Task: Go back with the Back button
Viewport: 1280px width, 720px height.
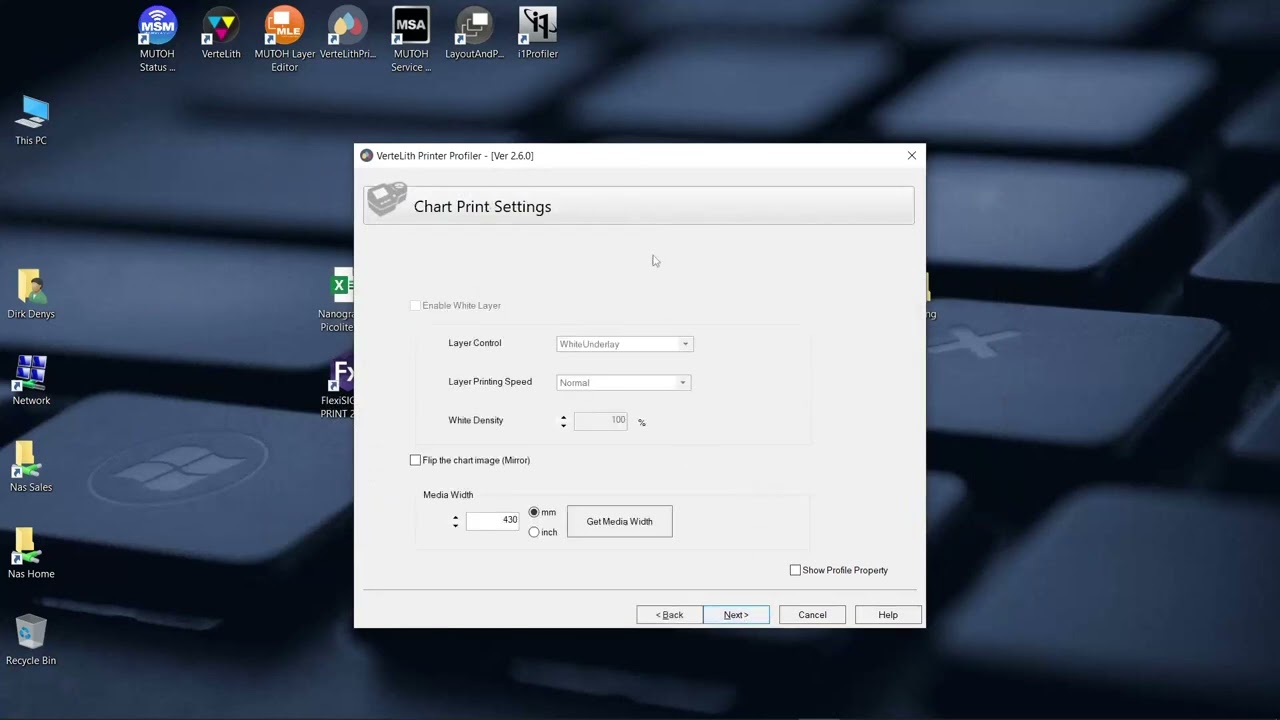Action: click(x=669, y=615)
